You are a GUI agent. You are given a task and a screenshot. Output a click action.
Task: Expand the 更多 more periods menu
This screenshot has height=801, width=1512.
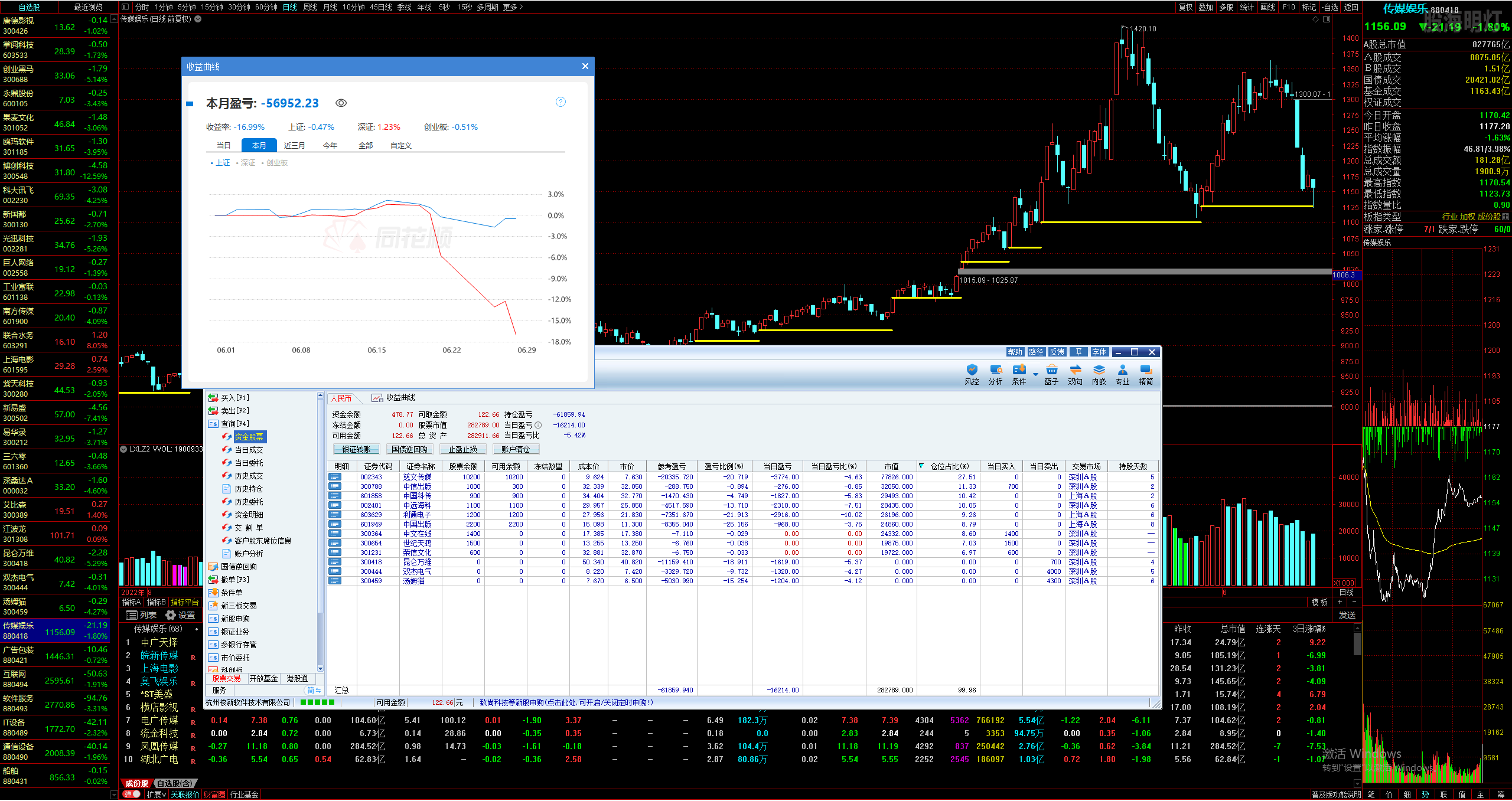coord(513,7)
